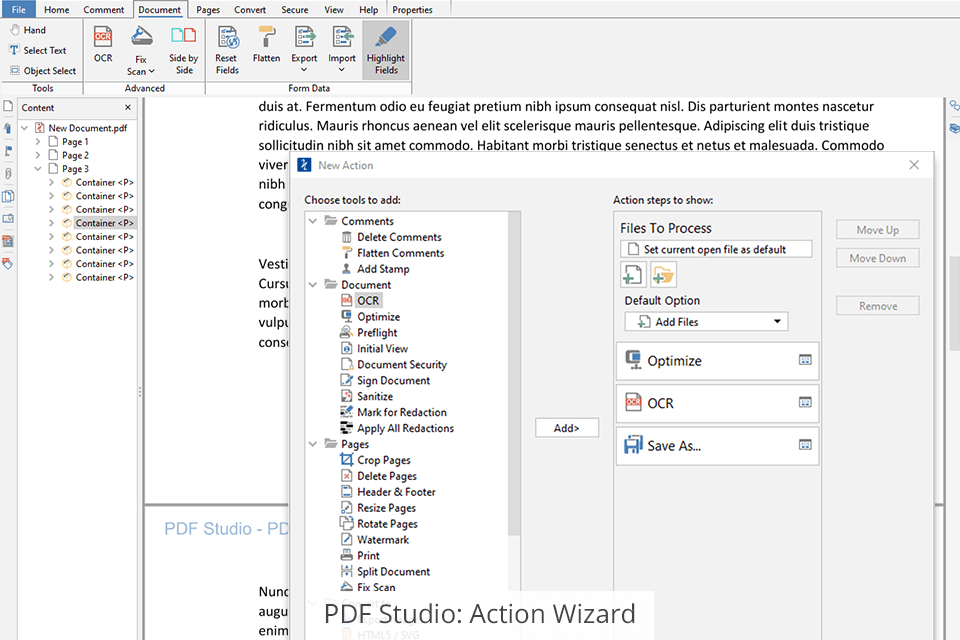Click the Remove button
Viewport: 960px width, 640px height.
click(x=877, y=306)
